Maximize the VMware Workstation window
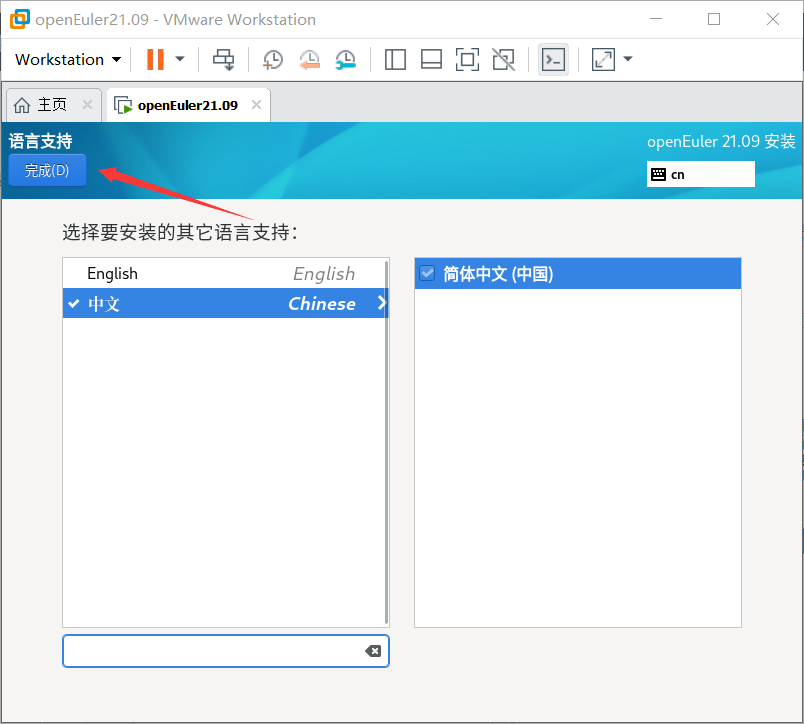This screenshot has height=724, width=804. coord(714,19)
